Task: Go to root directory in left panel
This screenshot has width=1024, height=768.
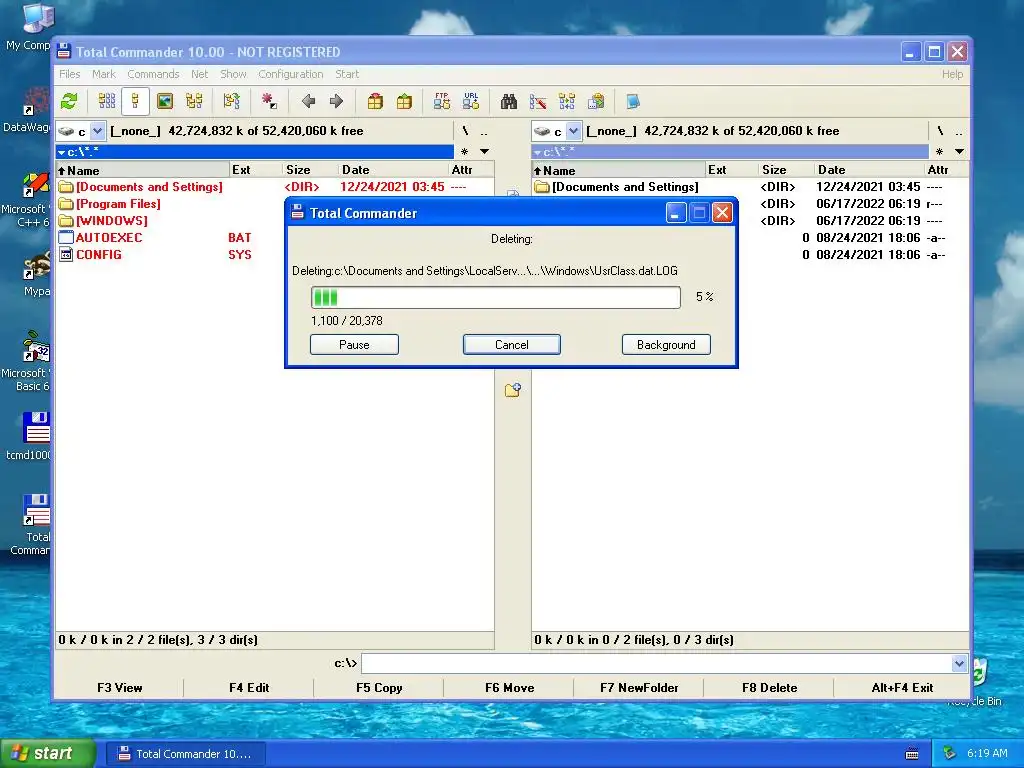Action: point(465,131)
